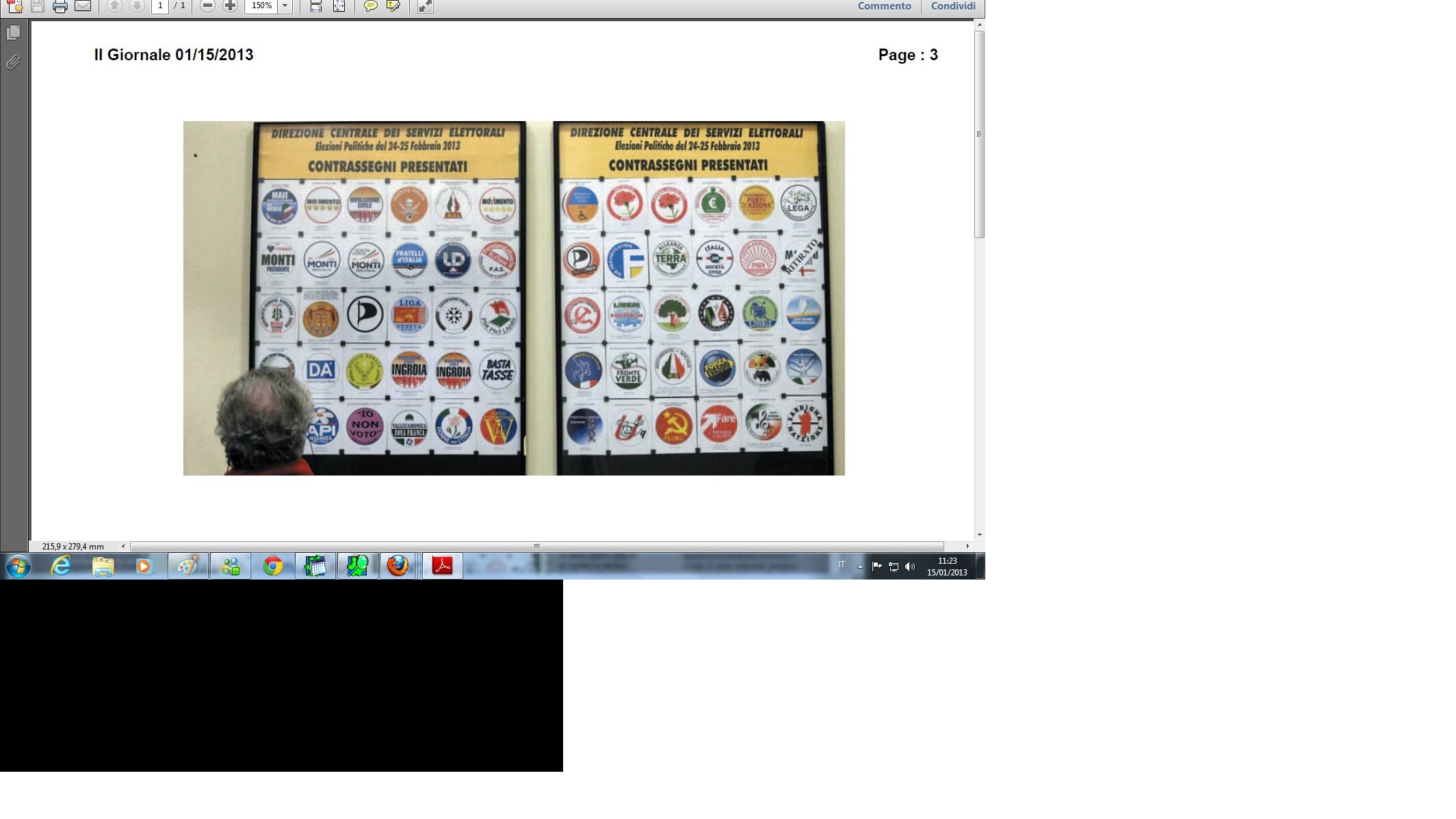Image resolution: width=1456 pixels, height=819 pixels.
Task: Open the Commento pane
Action: coord(884,6)
